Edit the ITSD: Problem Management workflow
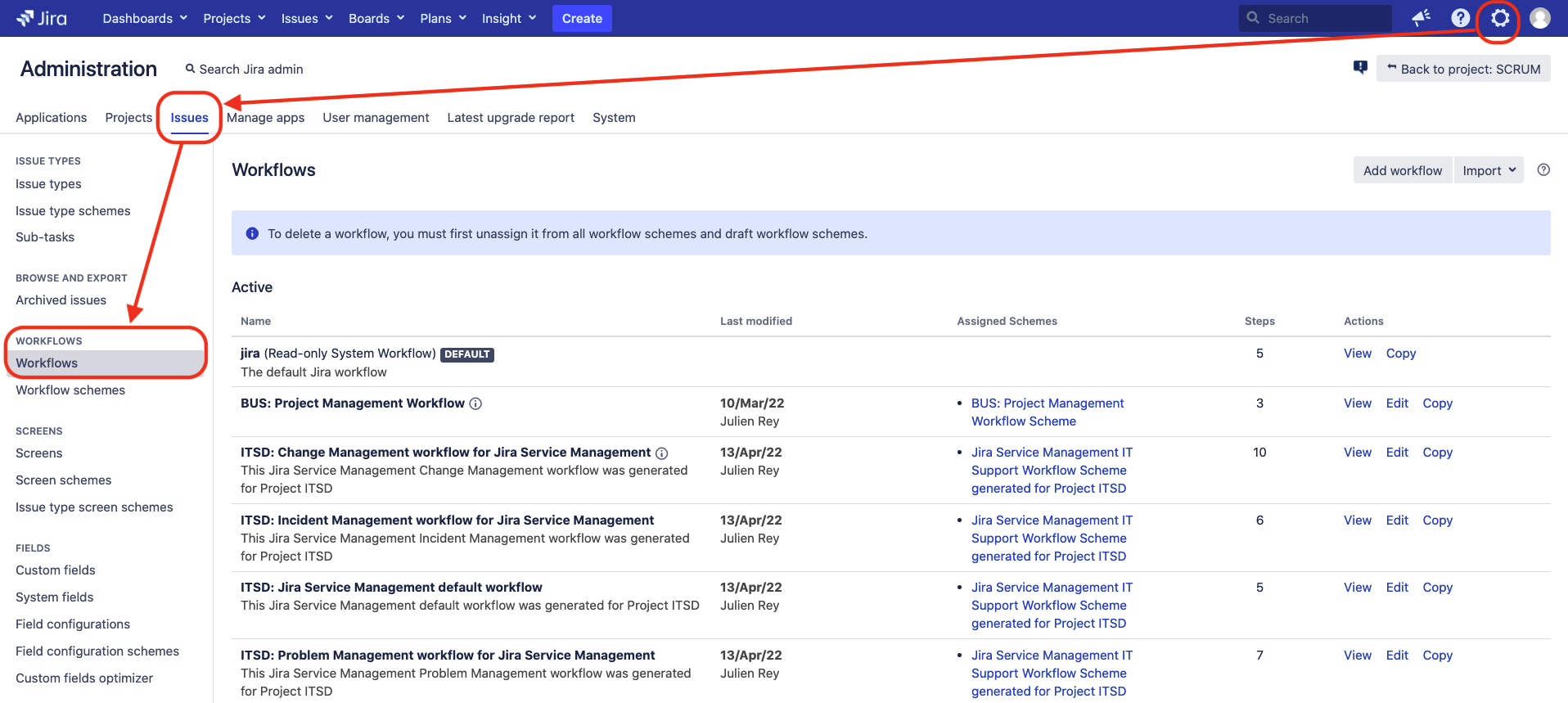The image size is (1568, 703). click(1397, 656)
